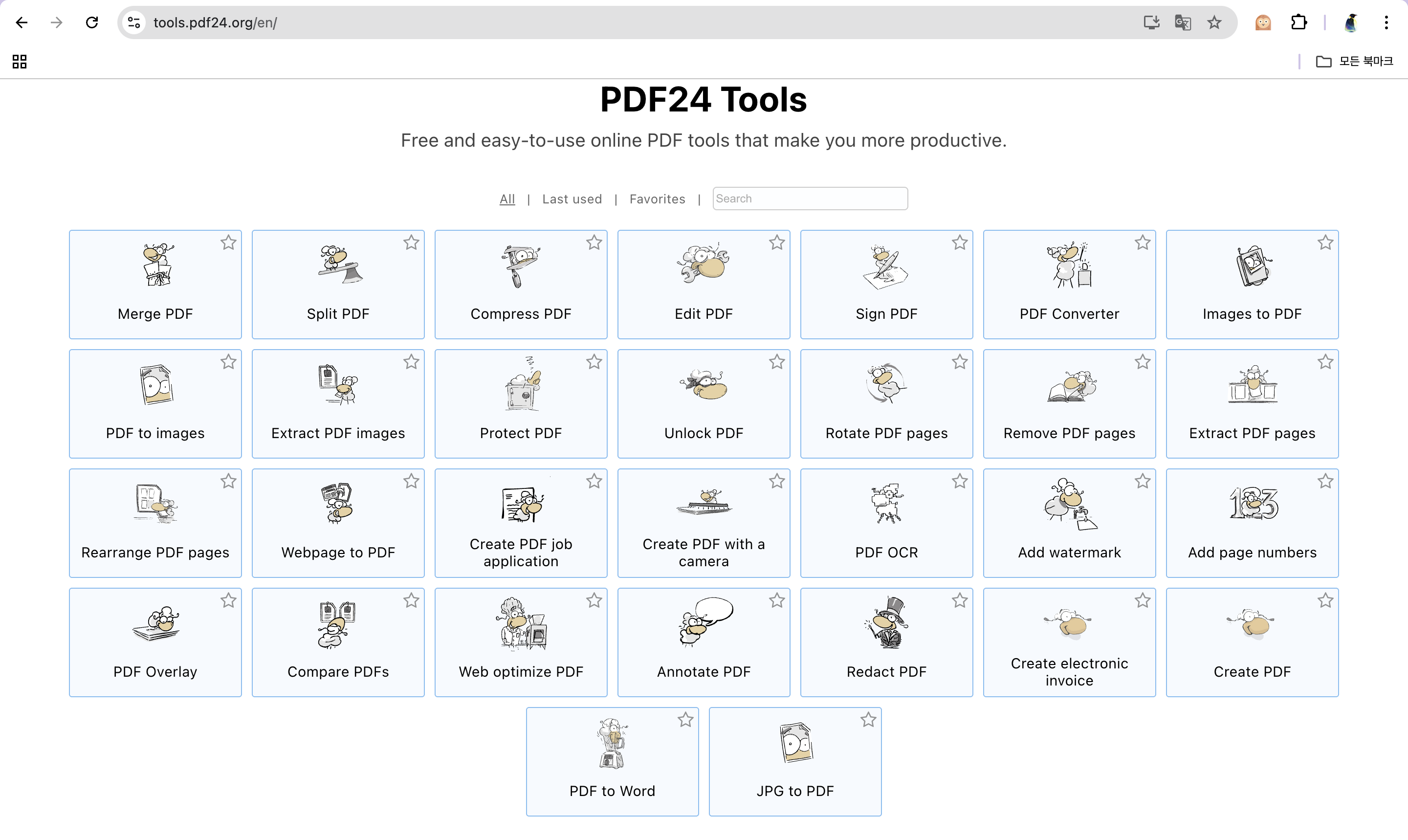
Task: Open the PDF to Word tool
Action: coord(612,761)
